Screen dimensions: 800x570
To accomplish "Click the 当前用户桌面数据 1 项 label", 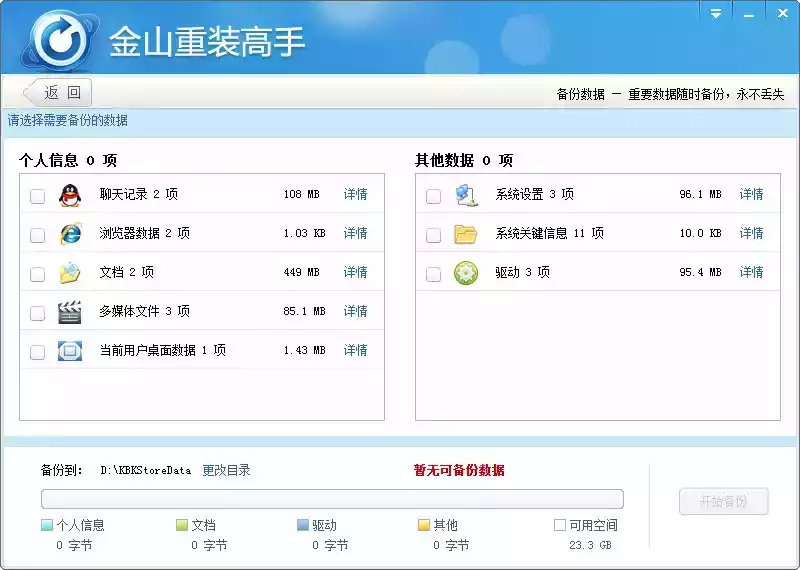I will pyautogui.click(x=162, y=350).
